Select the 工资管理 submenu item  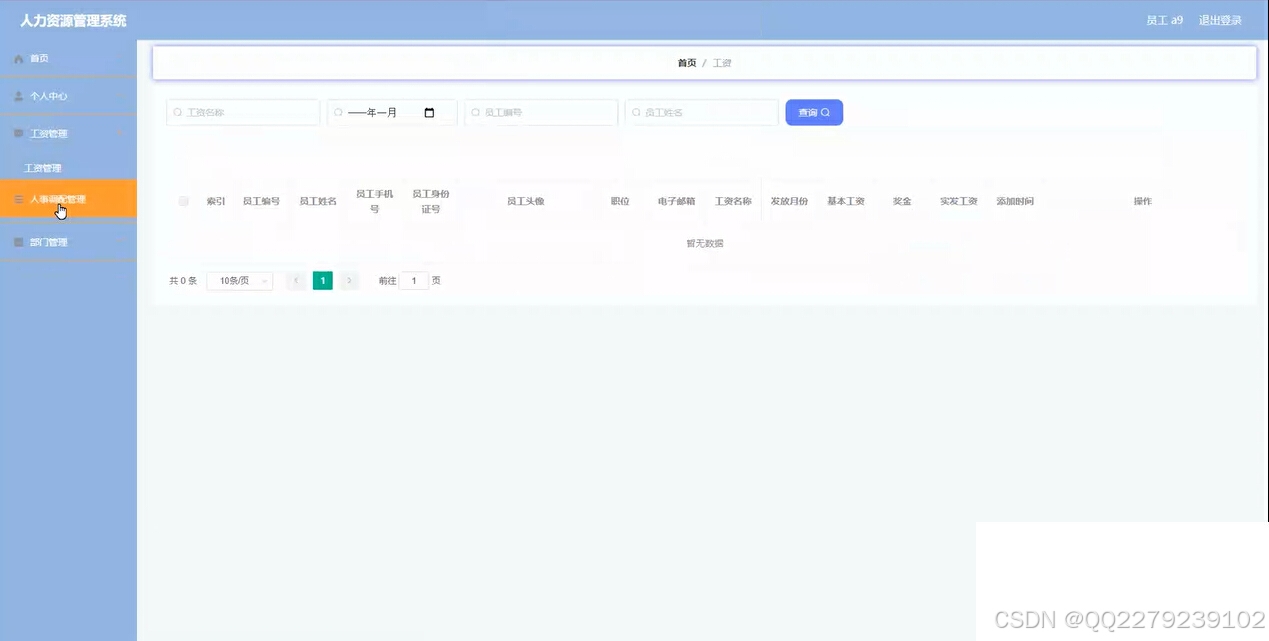(x=42, y=167)
